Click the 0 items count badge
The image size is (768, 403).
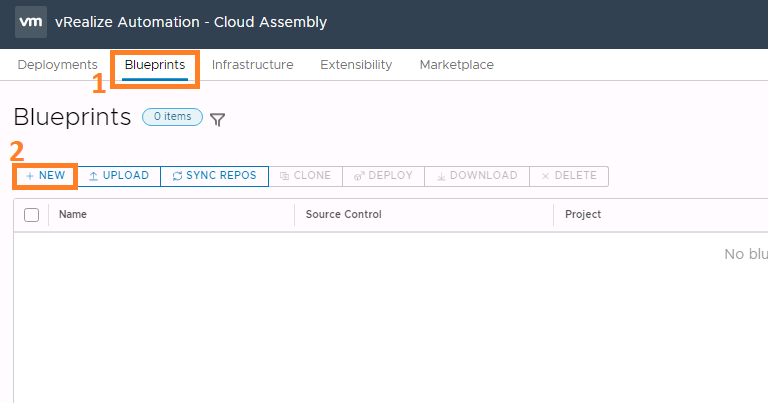(172, 117)
